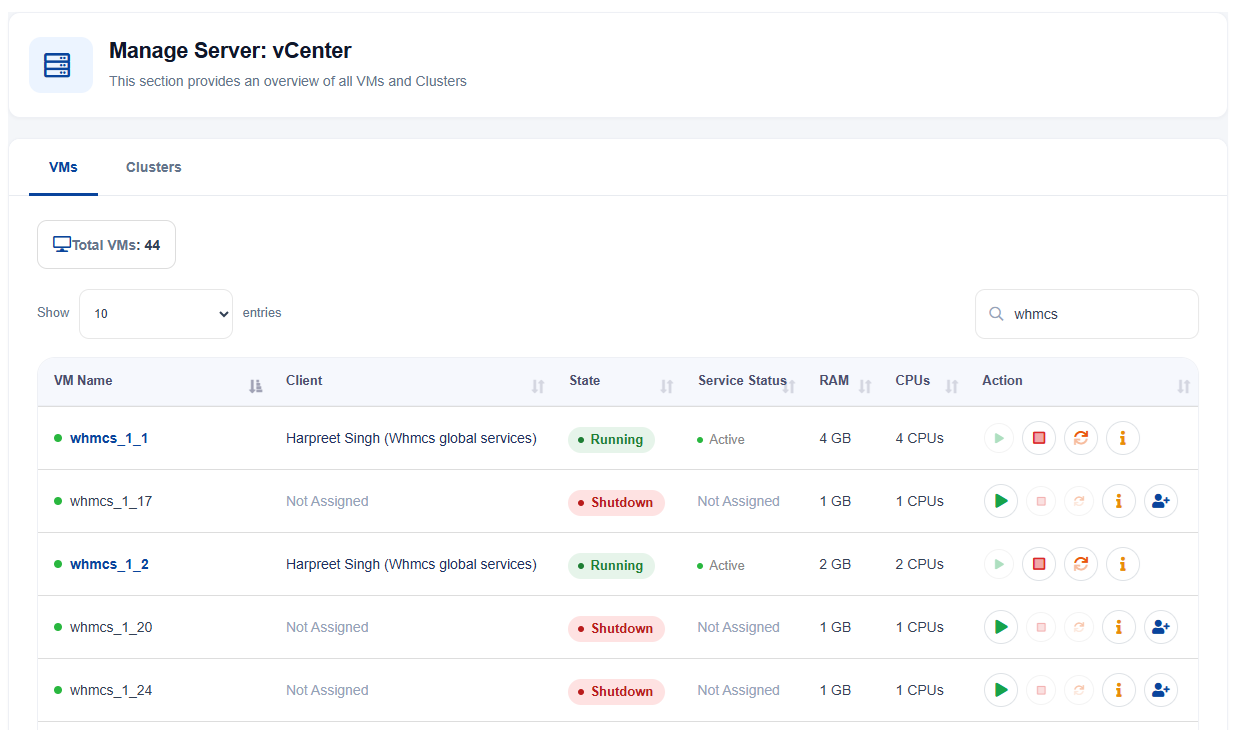Open info for whmcs_1_1
The image size is (1237, 730).
click(x=1122, y=438)
